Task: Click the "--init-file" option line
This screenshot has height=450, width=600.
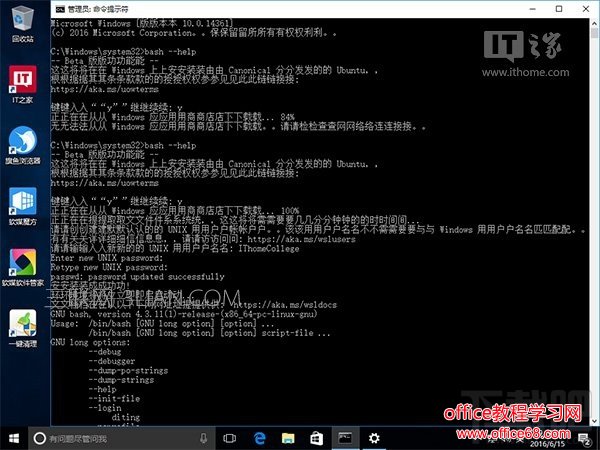Action: [x=114, y=399]
